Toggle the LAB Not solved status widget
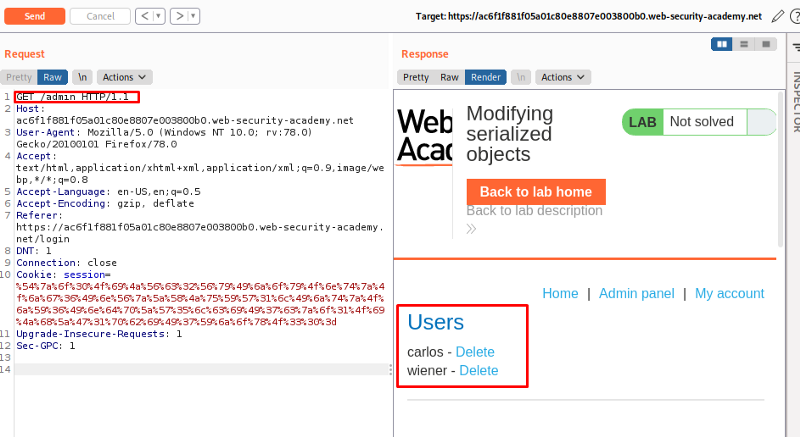 (x=698, y=122)
